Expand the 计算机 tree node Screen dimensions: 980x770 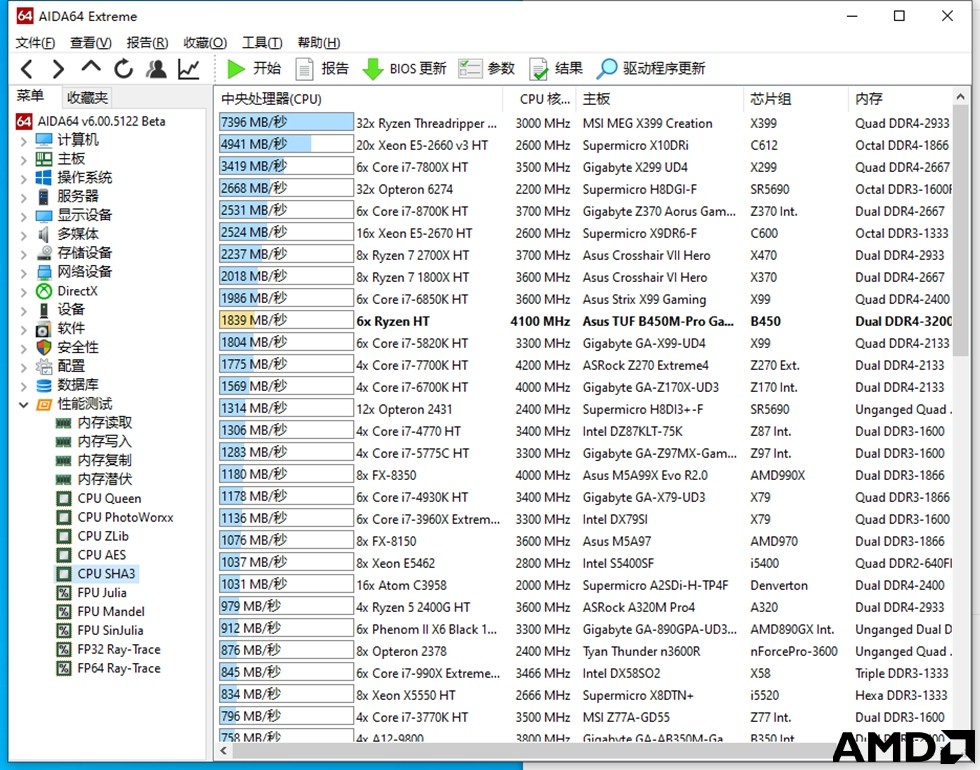point(24,141)
